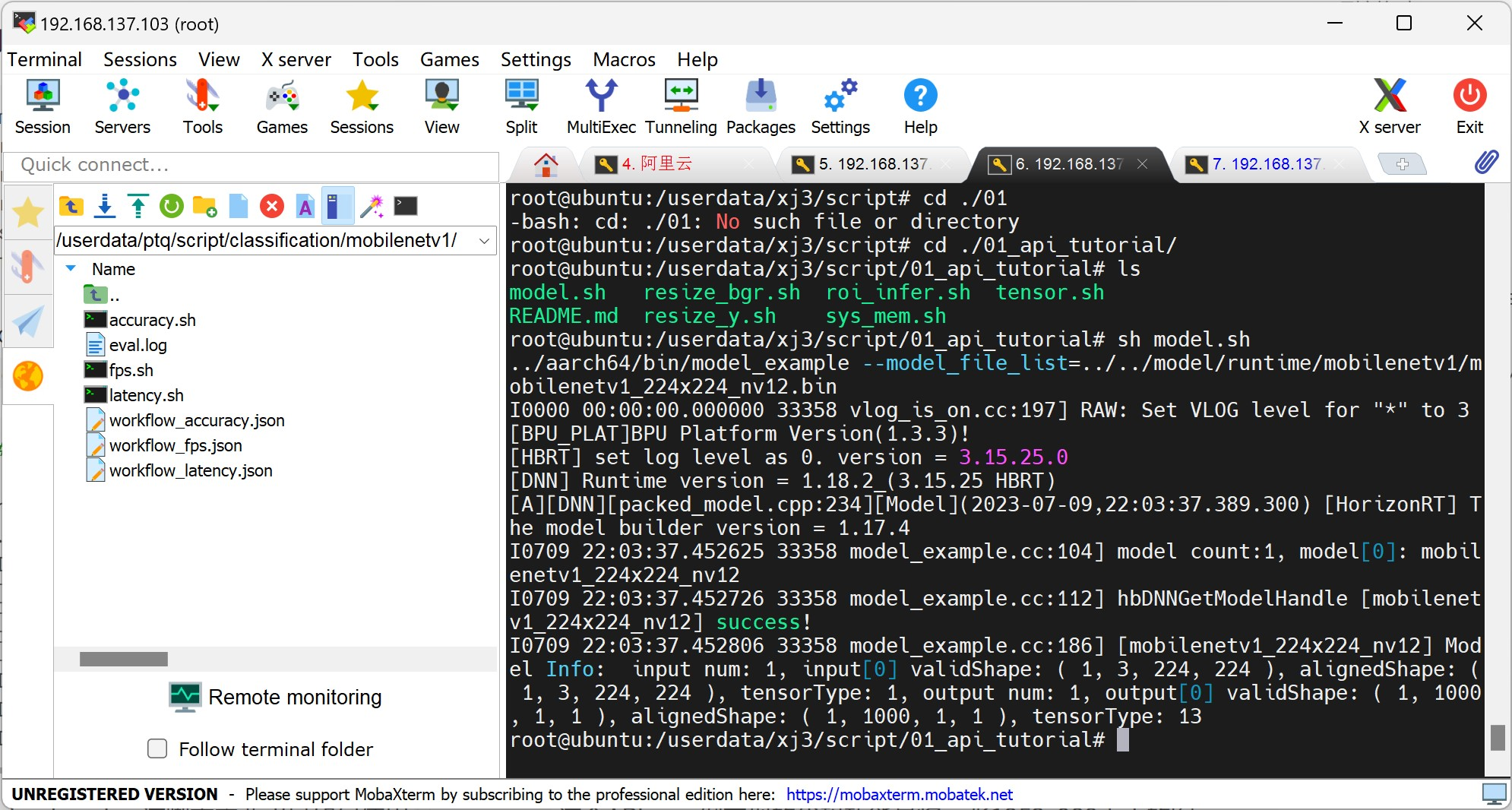Viewport: 1512px width, 810px height.
Task: Go to parent directory in SFTP toolbar
Action: (x=71, y=206)
